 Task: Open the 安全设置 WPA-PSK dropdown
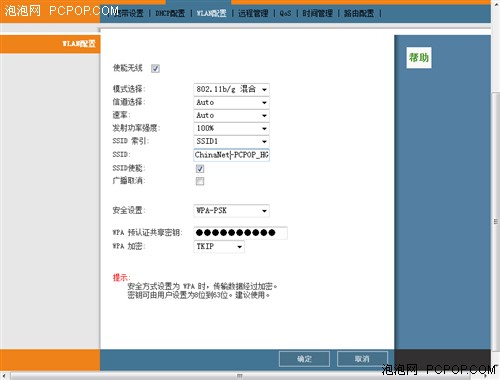231,211
